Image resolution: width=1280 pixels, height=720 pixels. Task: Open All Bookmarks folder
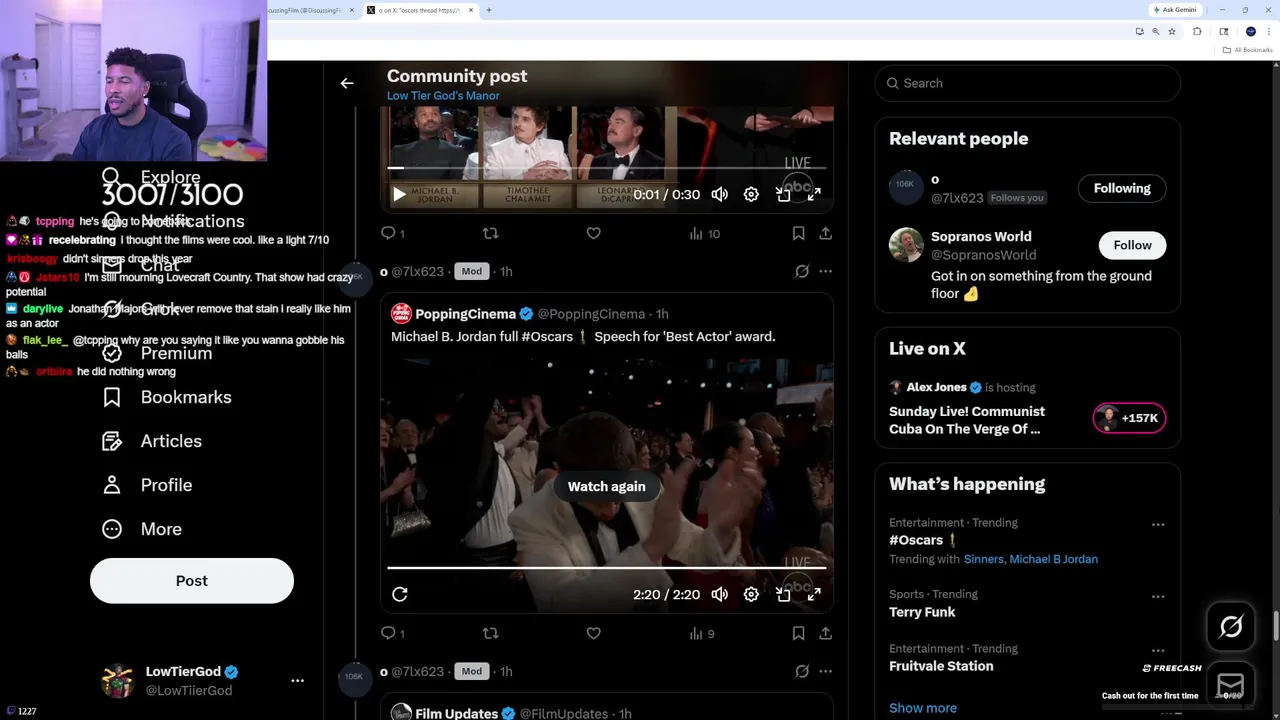point(1248,50)
